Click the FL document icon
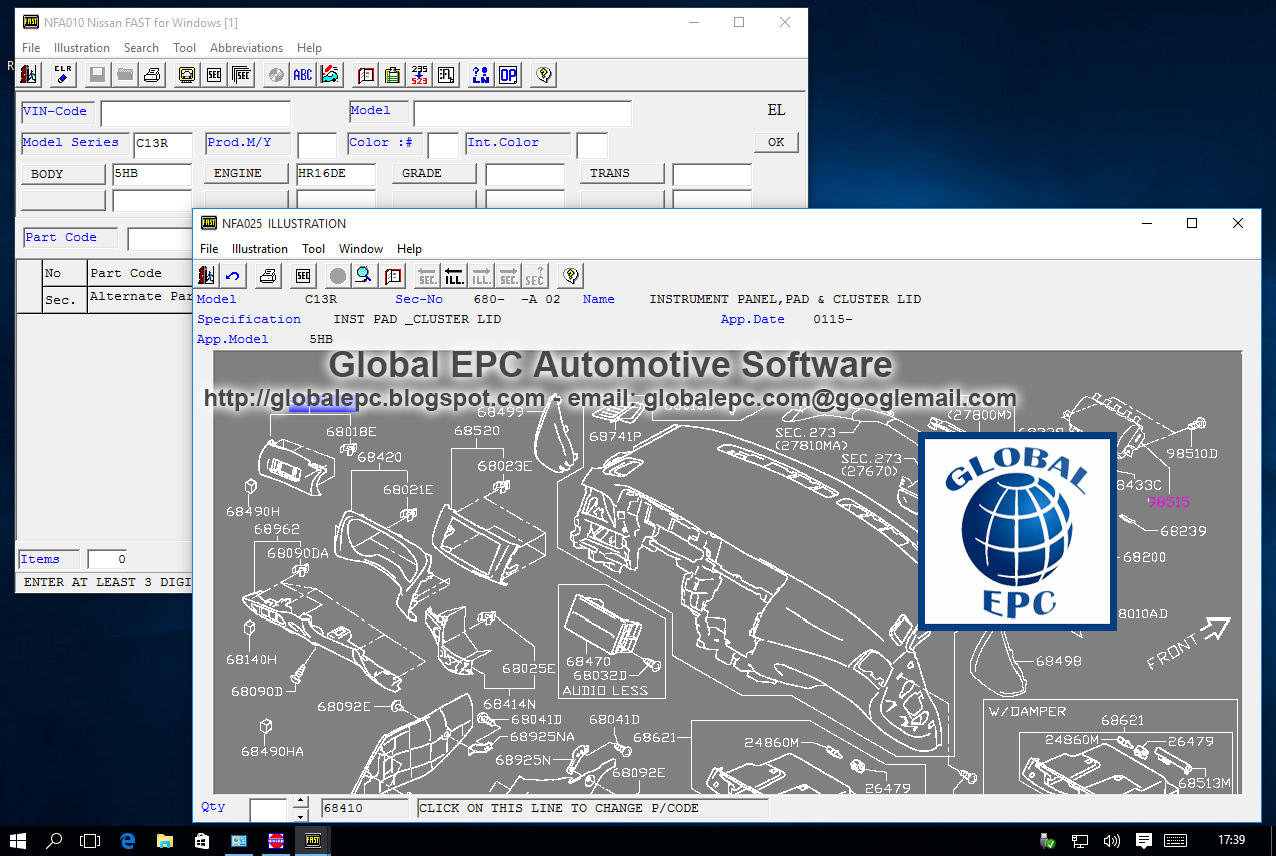 447,74
